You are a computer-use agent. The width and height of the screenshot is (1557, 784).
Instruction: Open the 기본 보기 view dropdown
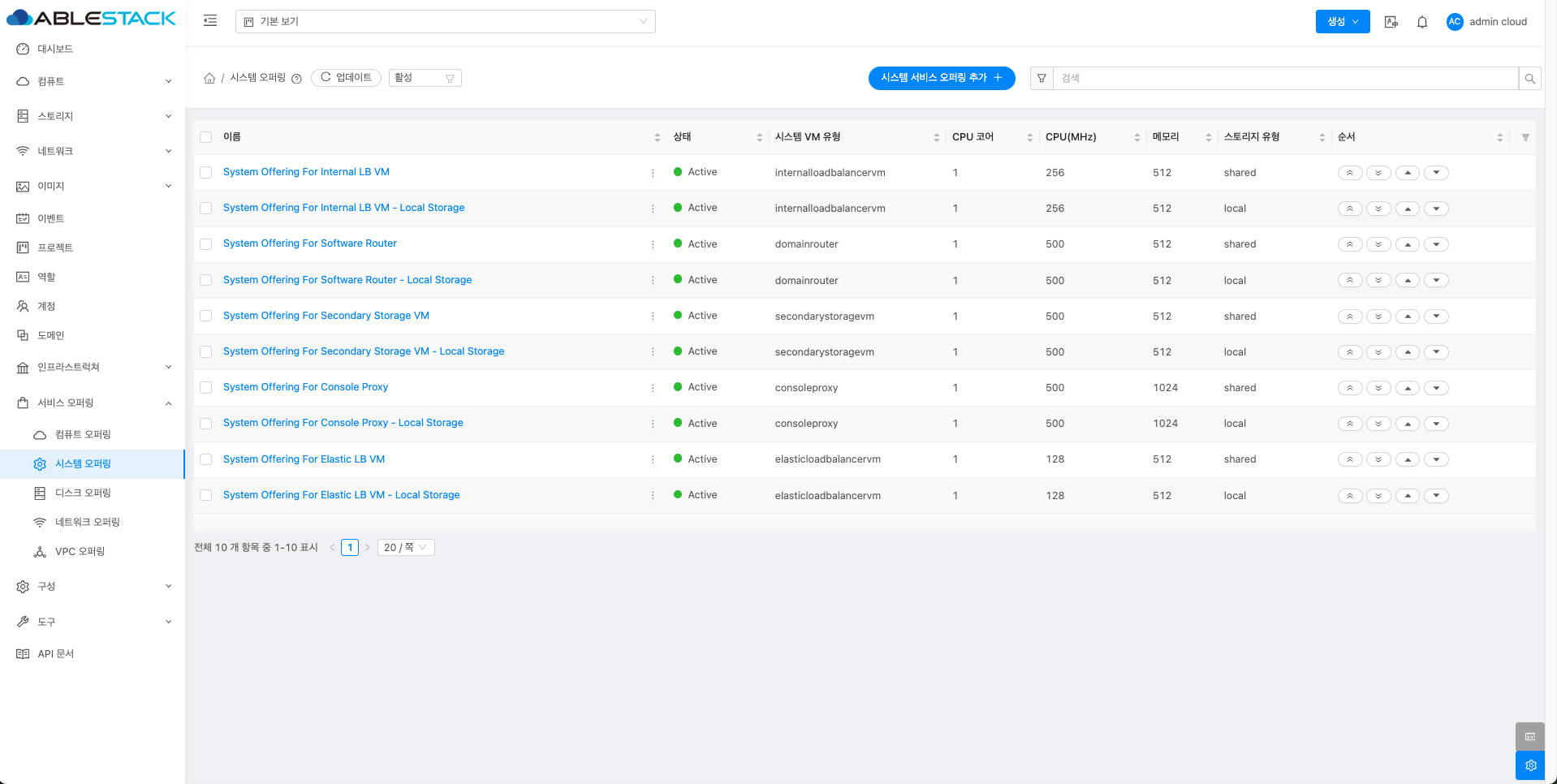pyautogui.click(x=445, y=22)
